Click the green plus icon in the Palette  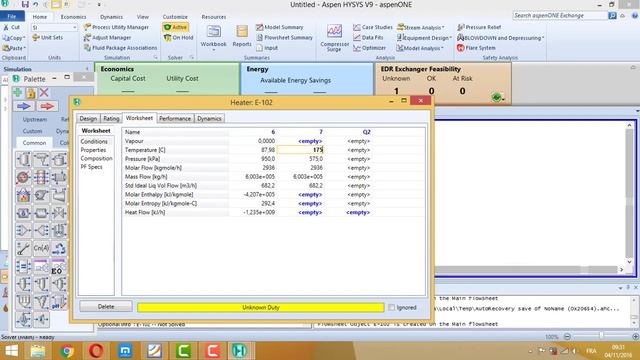pyautogui.click(x=18, y=92)
